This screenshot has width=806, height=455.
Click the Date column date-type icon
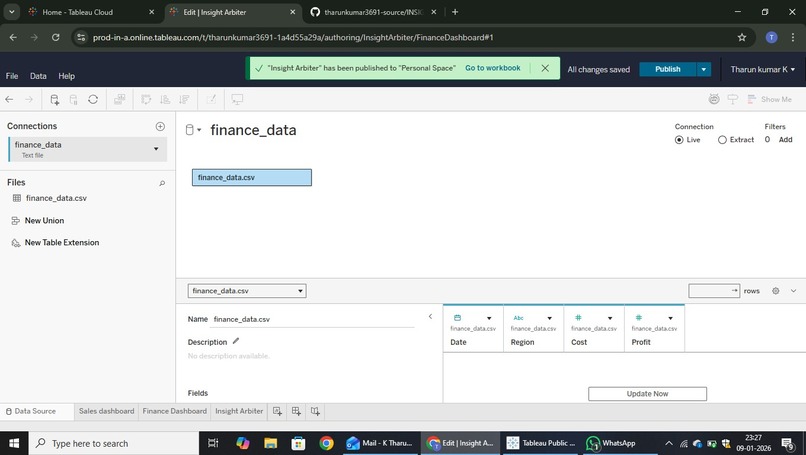click(x=457, y=318)
